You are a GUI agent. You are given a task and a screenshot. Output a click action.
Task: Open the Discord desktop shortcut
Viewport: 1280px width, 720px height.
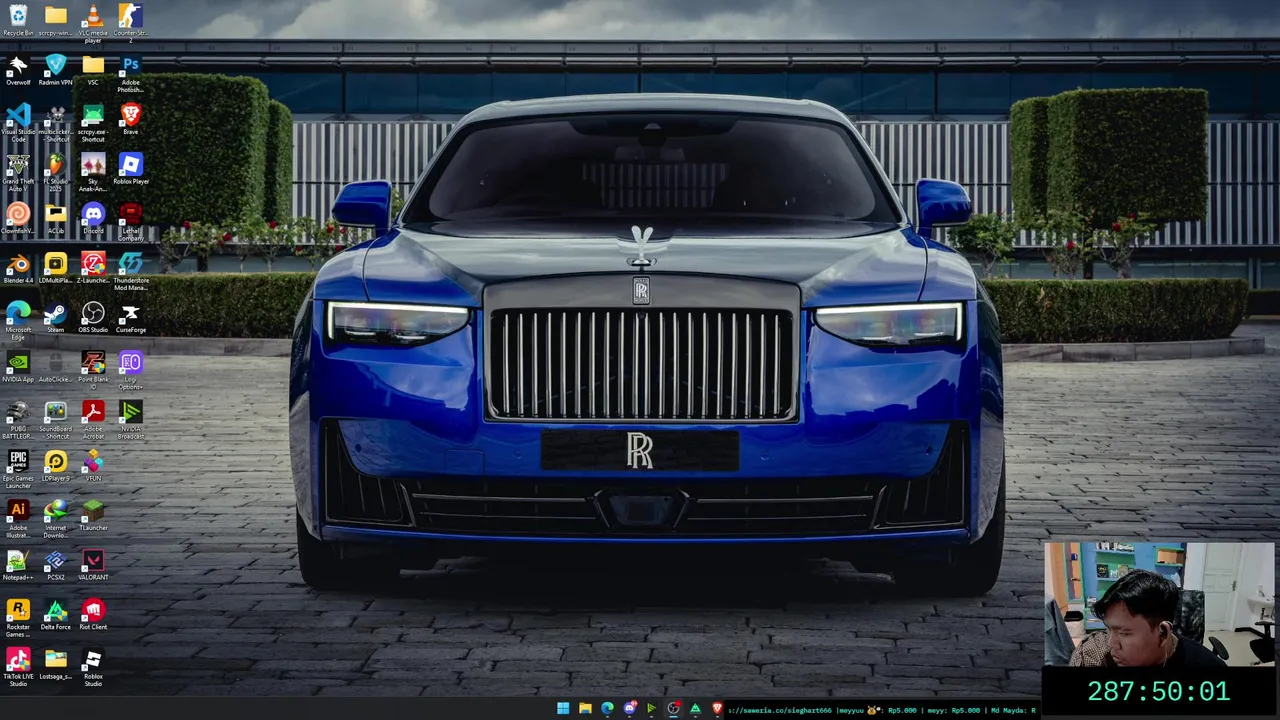click(93, 218)
